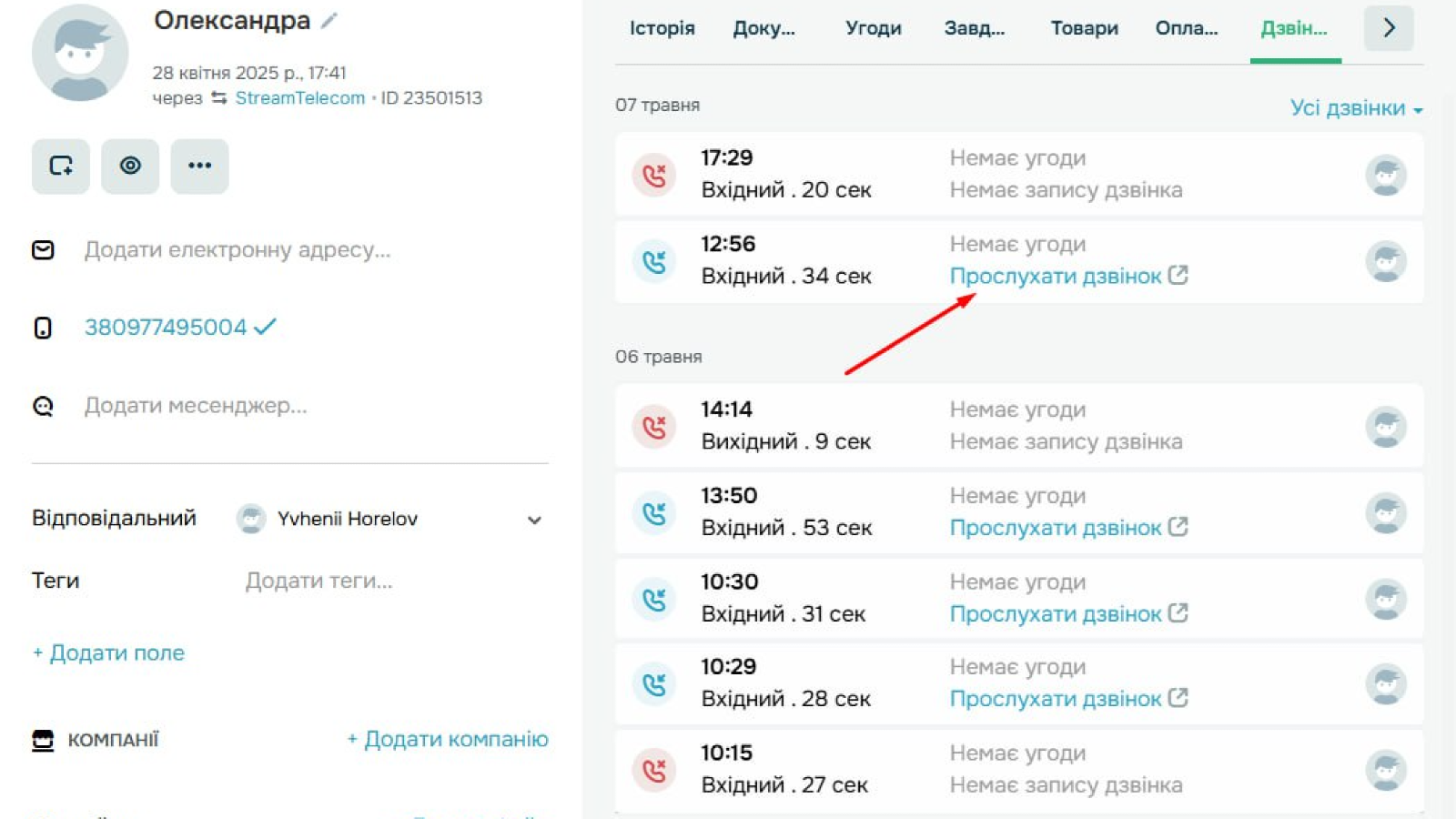1456x819 pixels.
Task: Click the incoming call icon at 12:56
Action: click(x=654, y=262)
